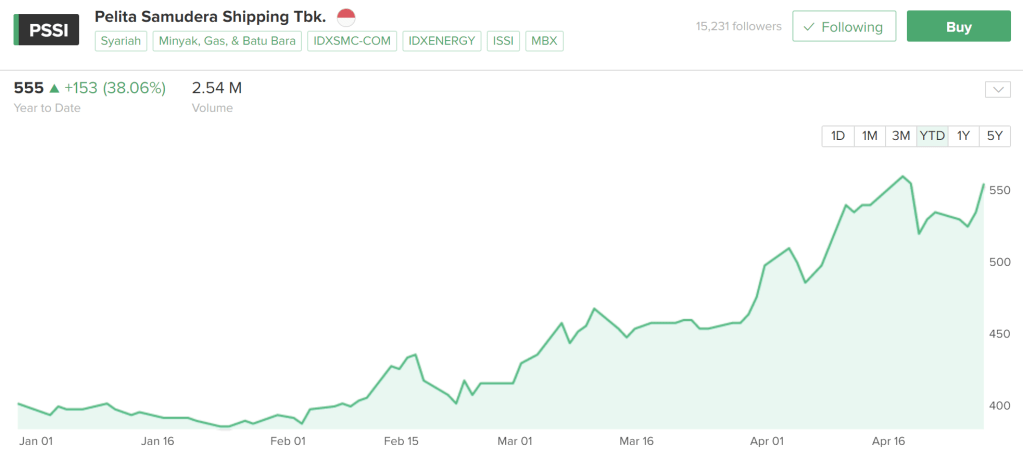This screenshot has width=1023, height=460.
Task: Open the Minyak, Gas, & Batu Bara tag
Action: (227, 41)
